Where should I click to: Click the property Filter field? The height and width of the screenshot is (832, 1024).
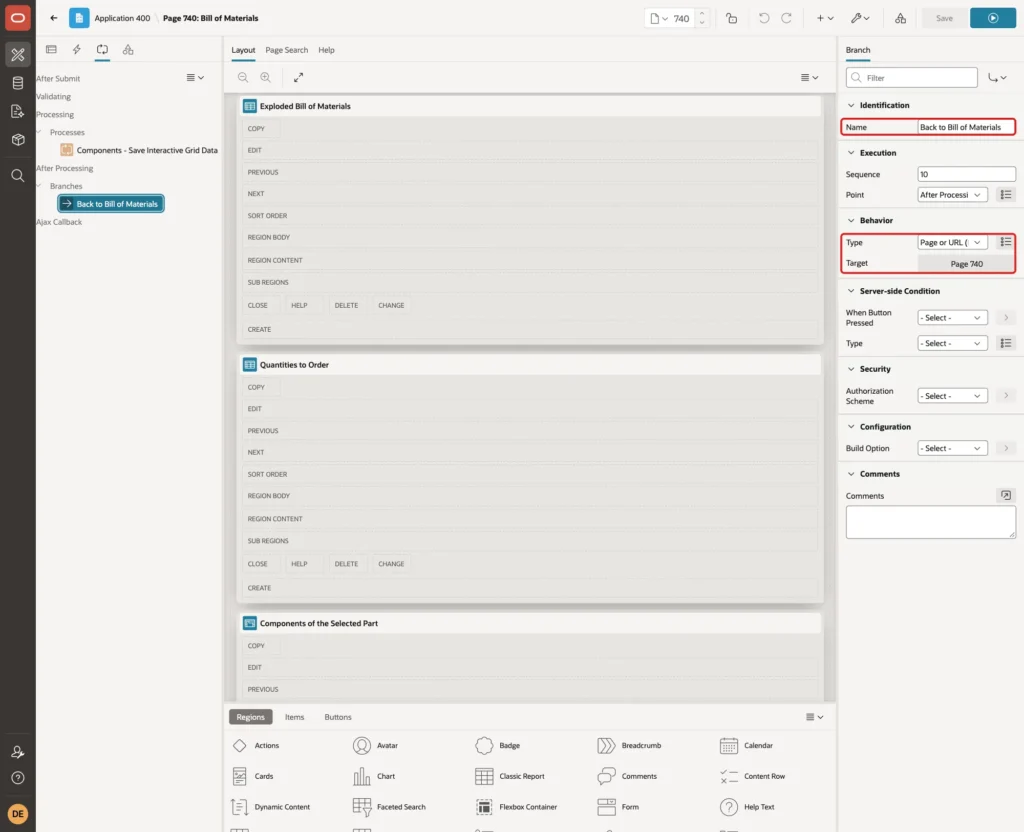[x=912, y=78]
